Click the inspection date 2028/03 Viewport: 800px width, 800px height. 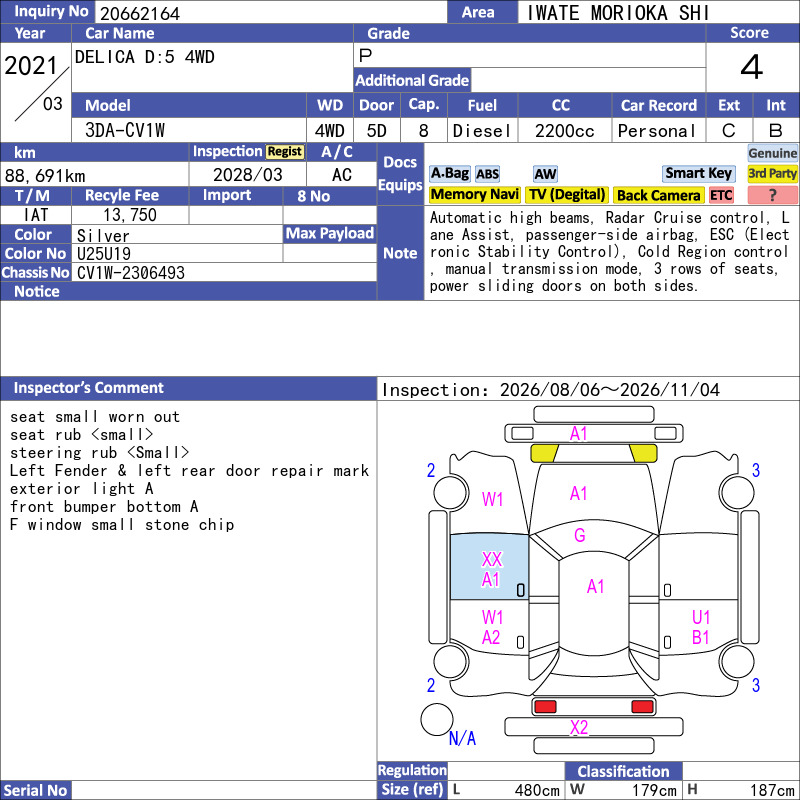coord(247,175)
